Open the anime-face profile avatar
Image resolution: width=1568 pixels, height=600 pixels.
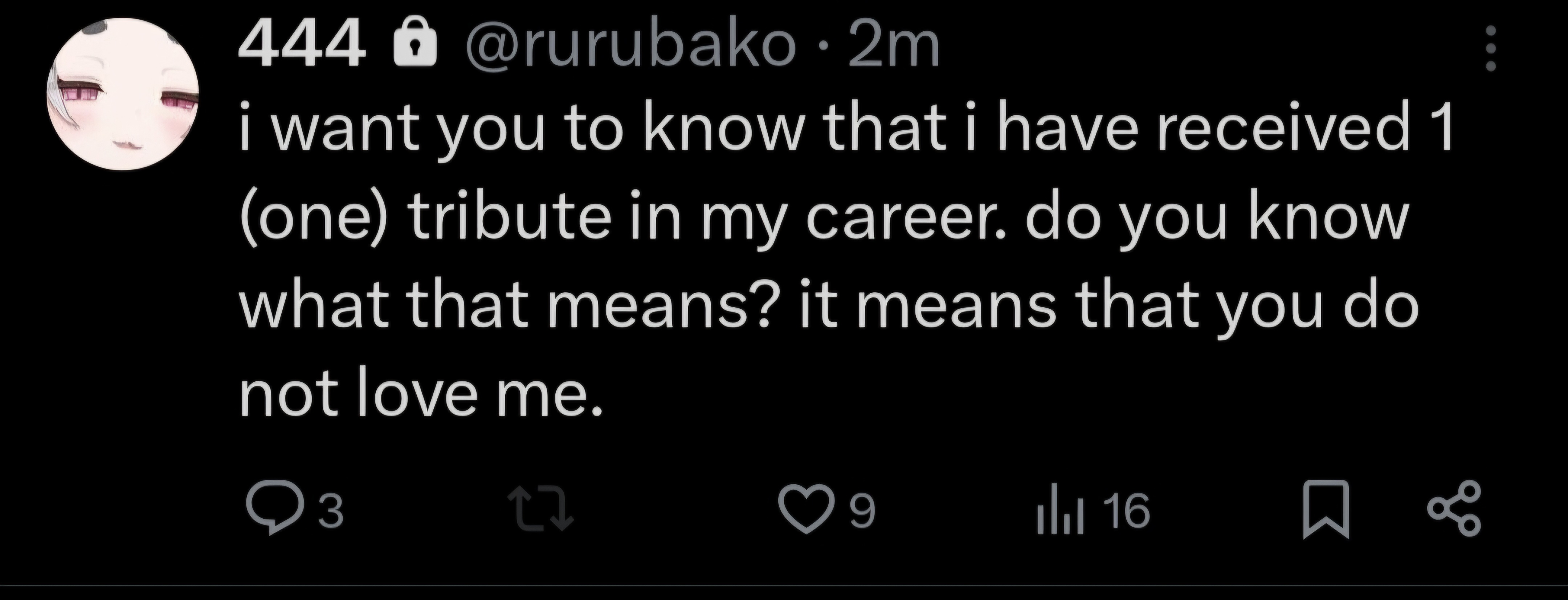[x=123, y=94]
